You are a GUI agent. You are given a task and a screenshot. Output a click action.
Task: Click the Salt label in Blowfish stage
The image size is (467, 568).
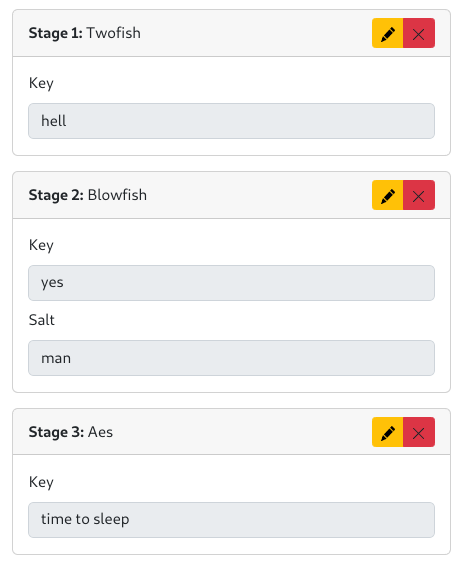coord(42,320)
